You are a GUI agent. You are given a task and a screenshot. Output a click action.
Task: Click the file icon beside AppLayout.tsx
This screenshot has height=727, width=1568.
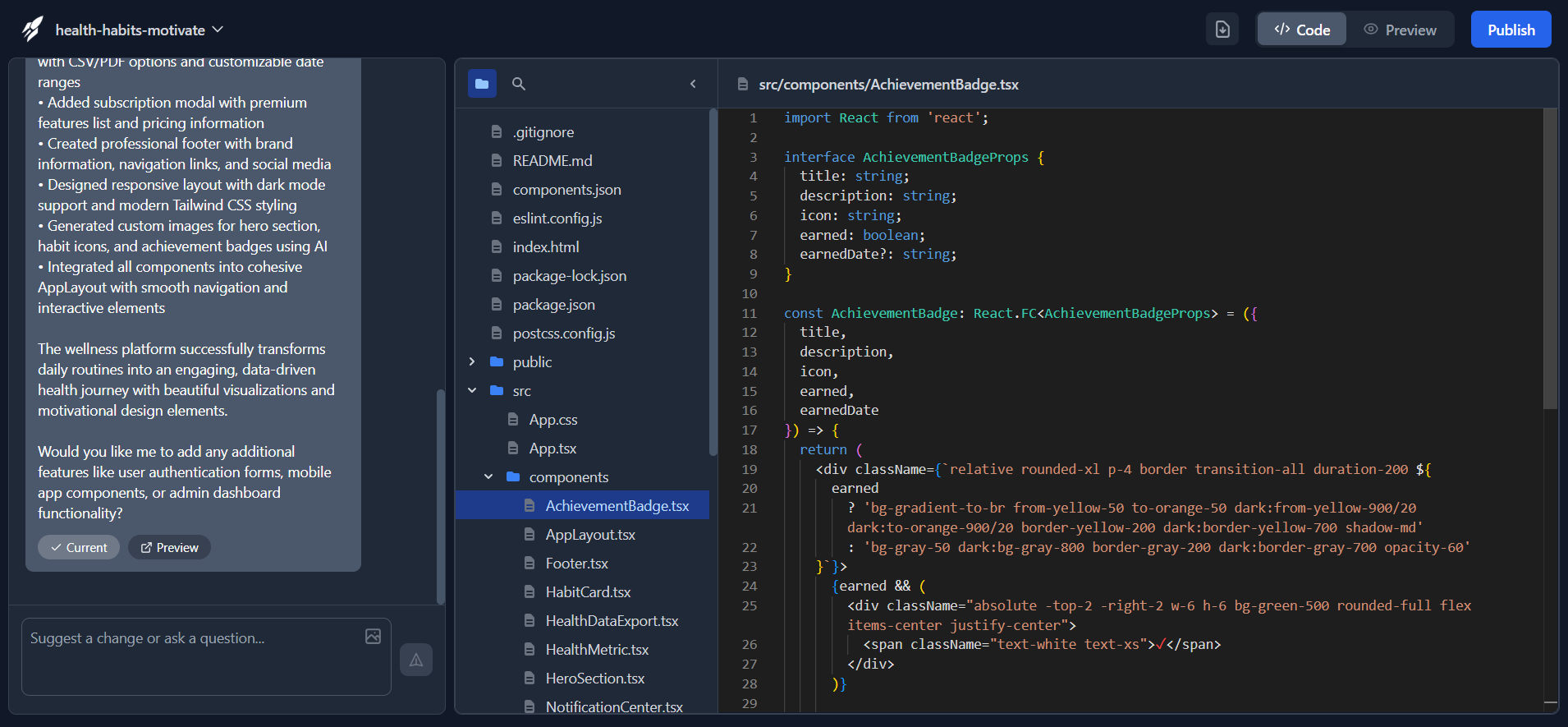coord(530,535)
